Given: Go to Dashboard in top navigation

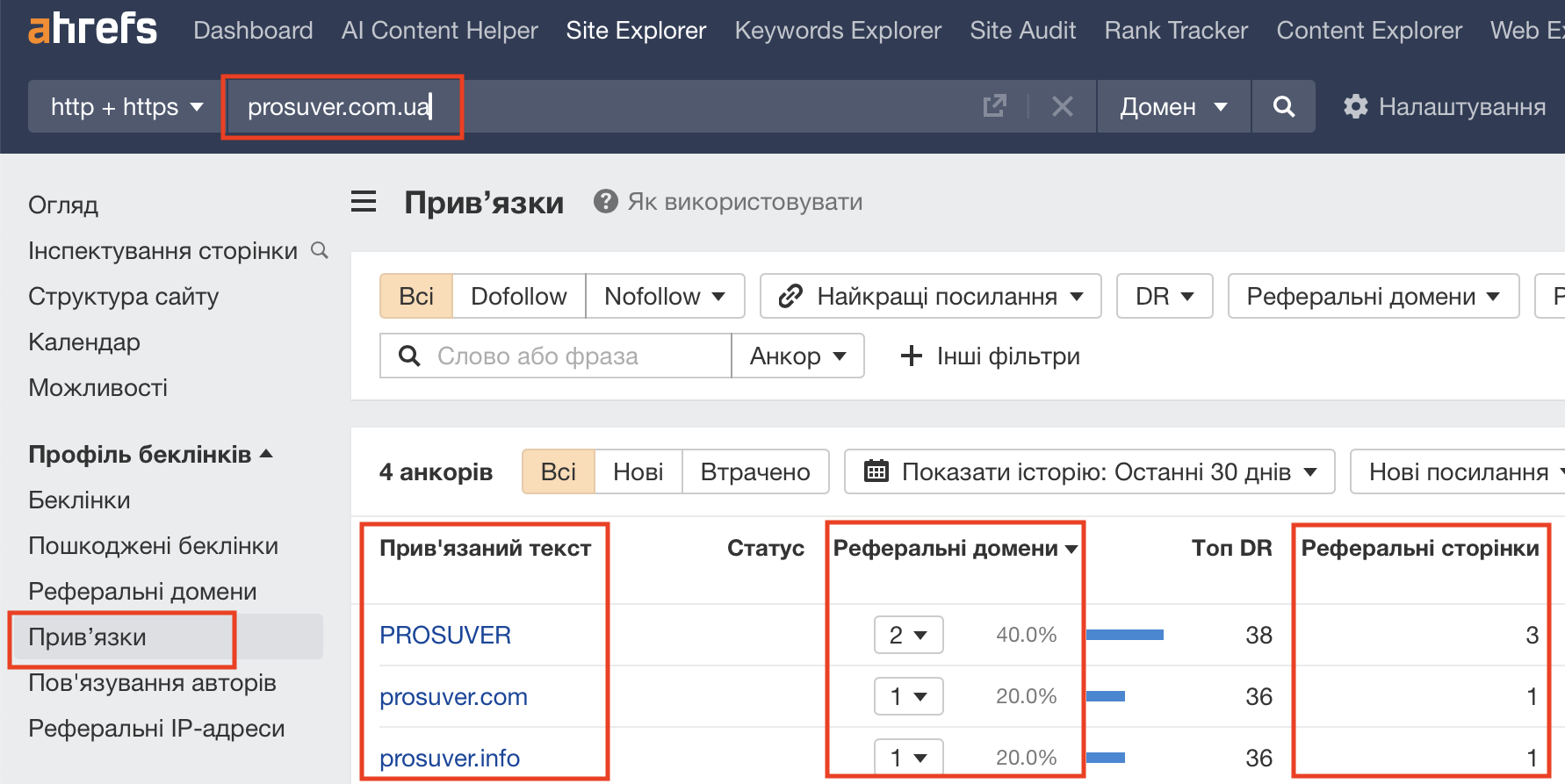Looking at the screenshot, I should click(x=253, y=30).
